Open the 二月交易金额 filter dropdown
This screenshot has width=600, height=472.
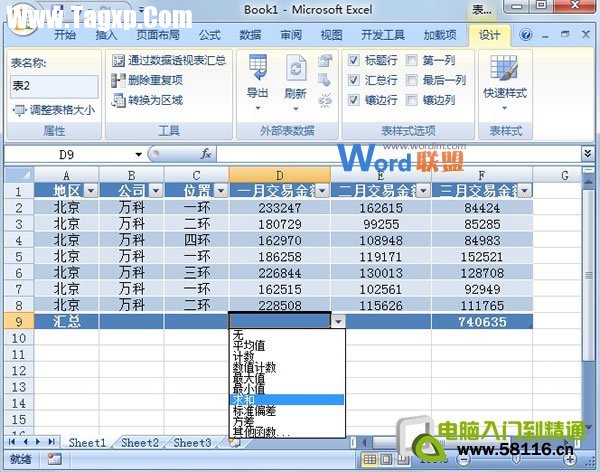423,190
